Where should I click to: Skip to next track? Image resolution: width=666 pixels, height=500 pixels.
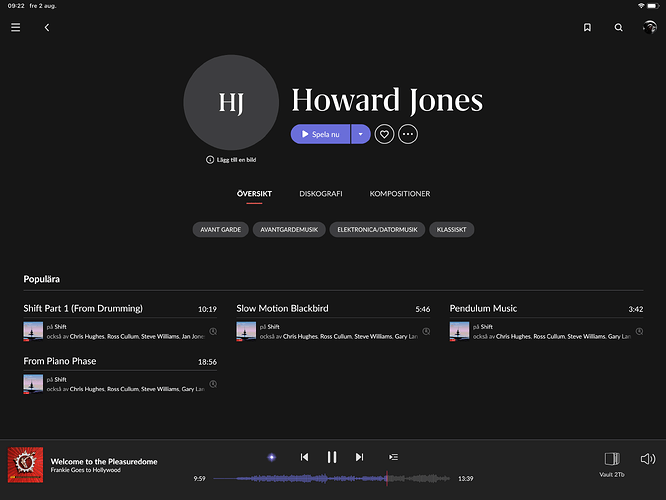coord(359,457)
